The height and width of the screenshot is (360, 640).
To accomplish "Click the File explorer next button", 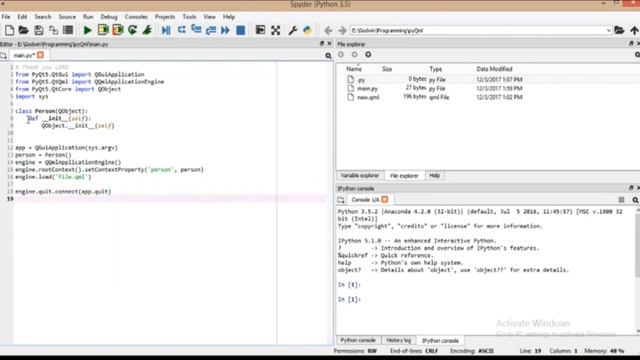I will [x=354, y=54].
